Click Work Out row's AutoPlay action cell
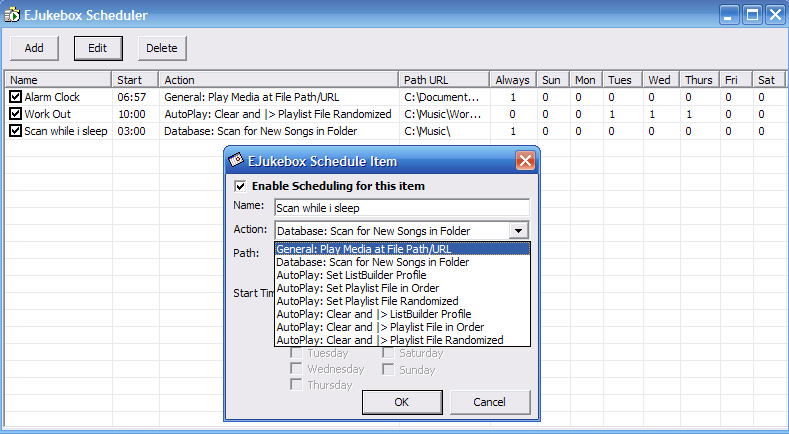The width and height of the screenshot is (789, 434). (278, 114)
